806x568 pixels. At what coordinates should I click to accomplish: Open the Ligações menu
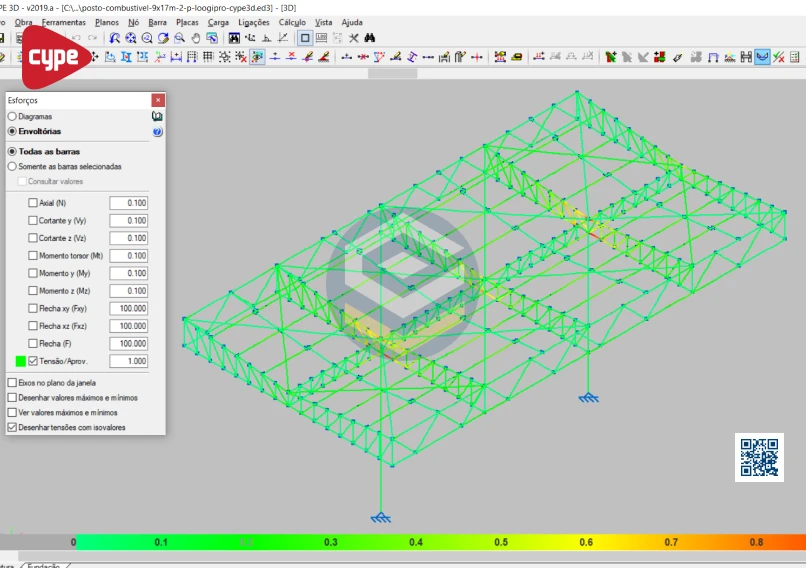[253, 21]
